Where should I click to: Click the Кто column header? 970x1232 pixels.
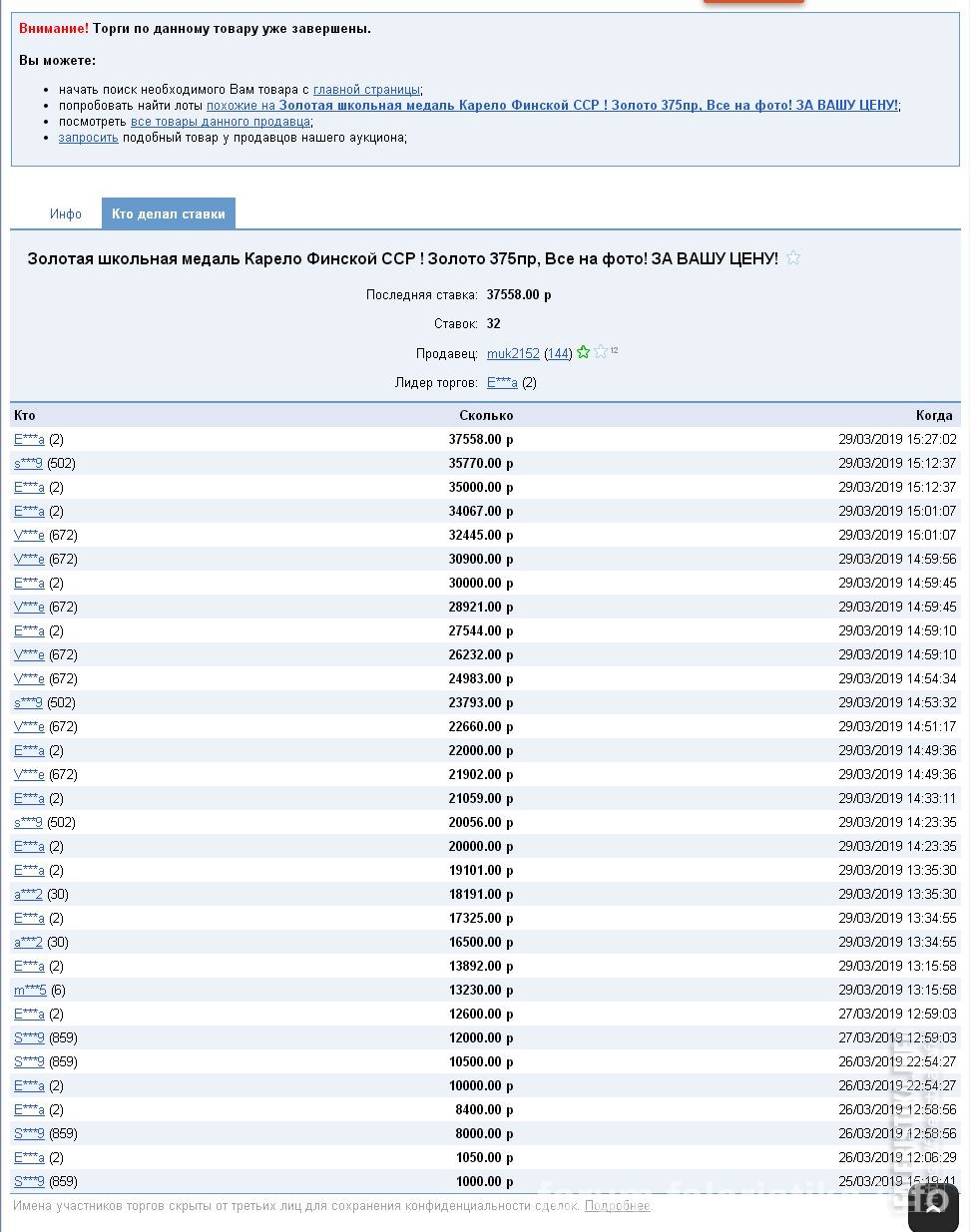point(25,415)
